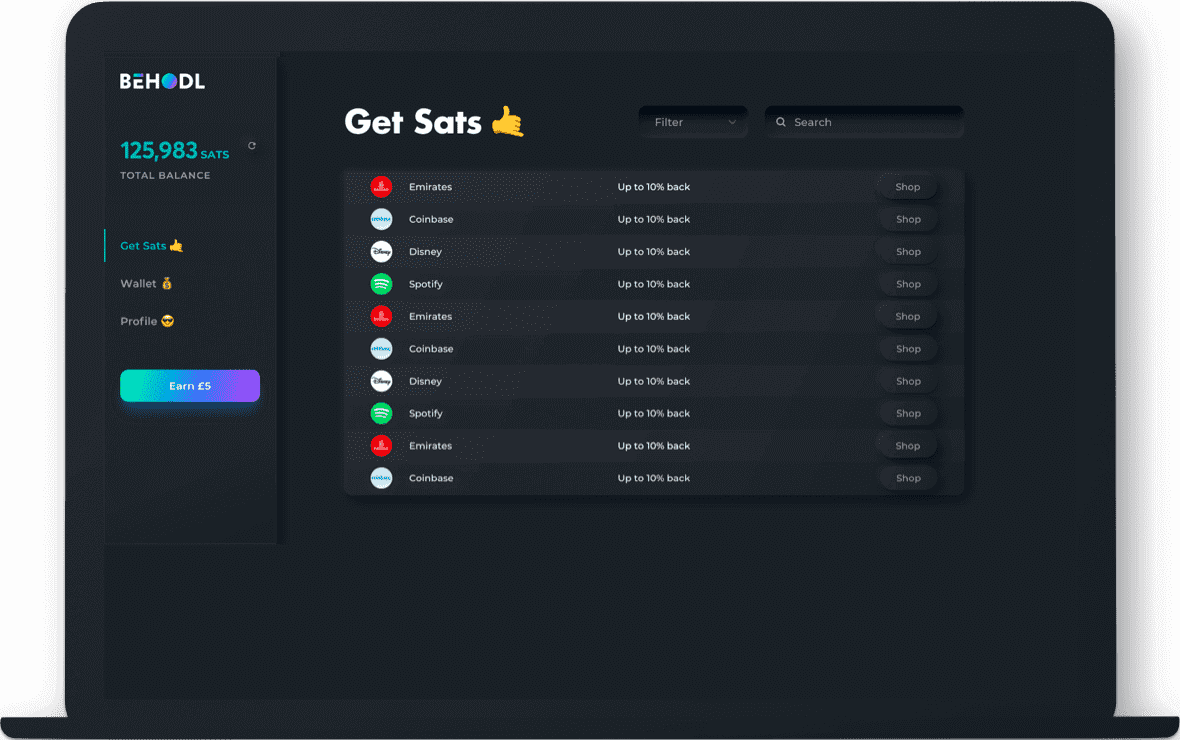Select the 125,983 SATS balance value

[x=175, y=151]
